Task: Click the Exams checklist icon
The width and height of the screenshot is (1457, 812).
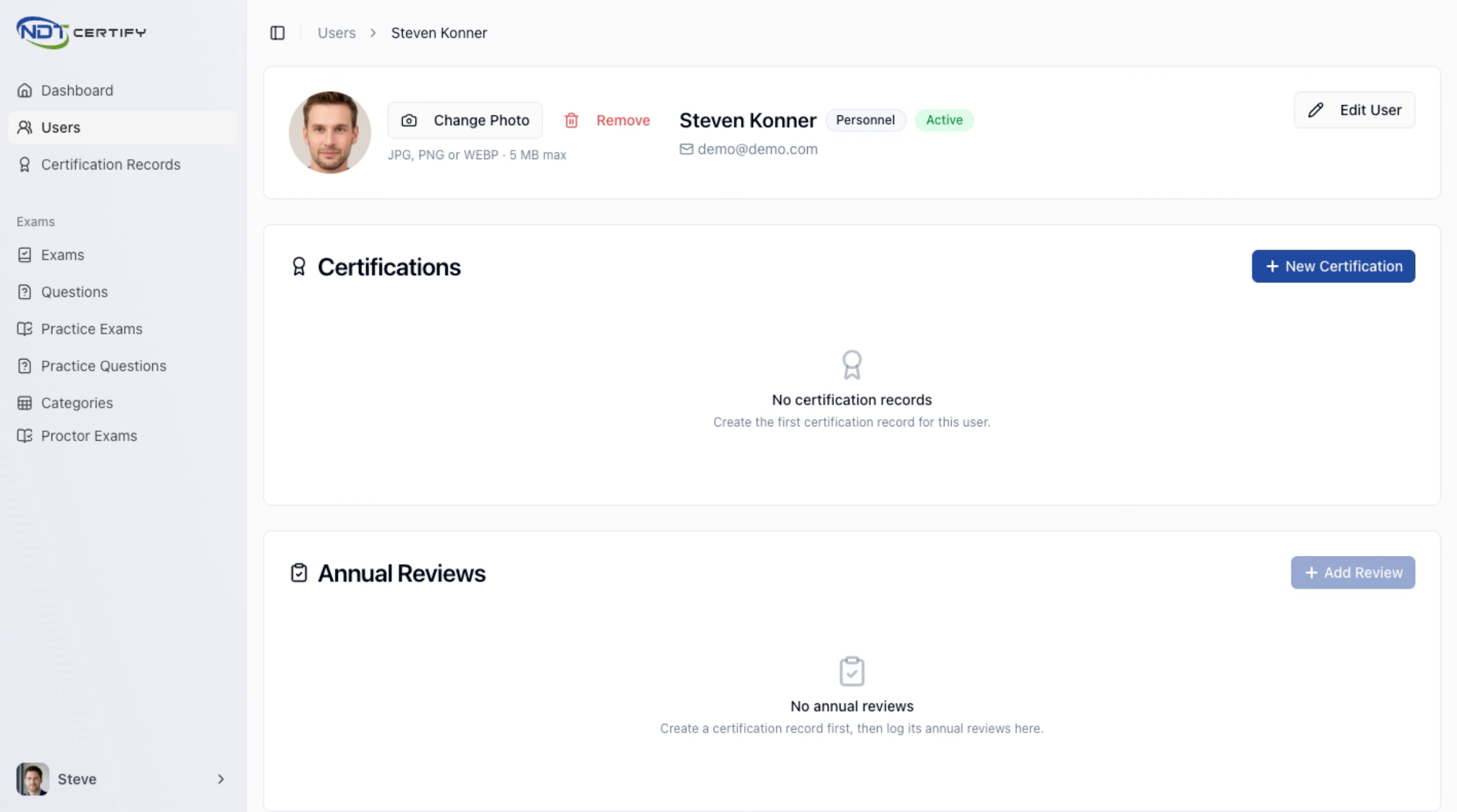Action: point(24,255)
